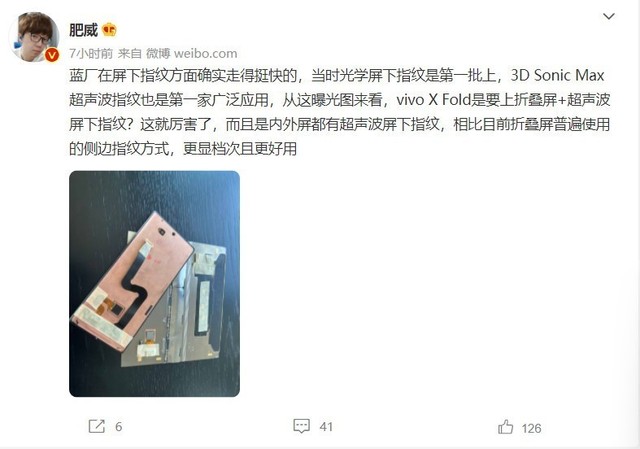Click the crown membership badge beside 肥威

click(x=109, y=30)
